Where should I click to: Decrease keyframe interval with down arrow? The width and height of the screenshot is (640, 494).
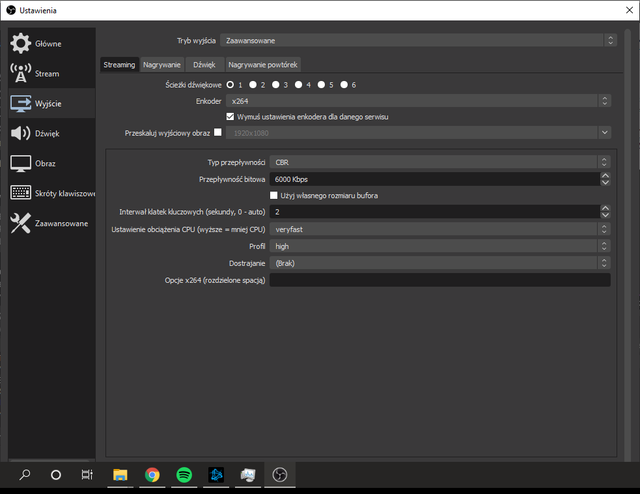click(605, 215)
